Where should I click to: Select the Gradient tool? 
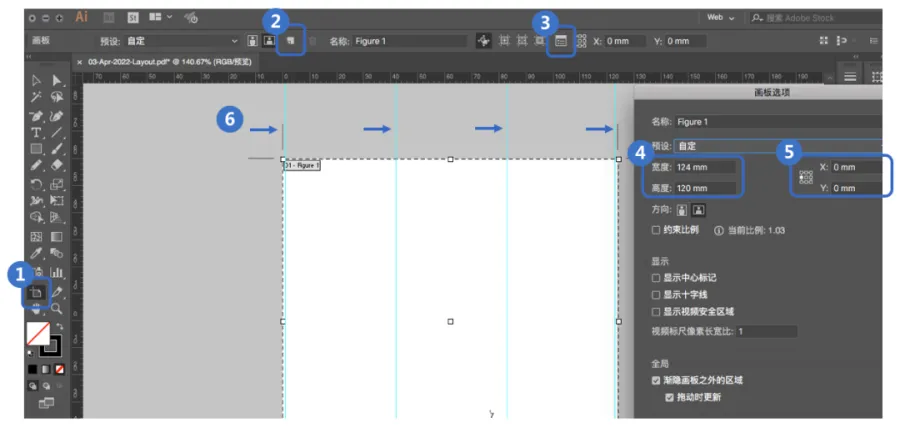[57, 236]
